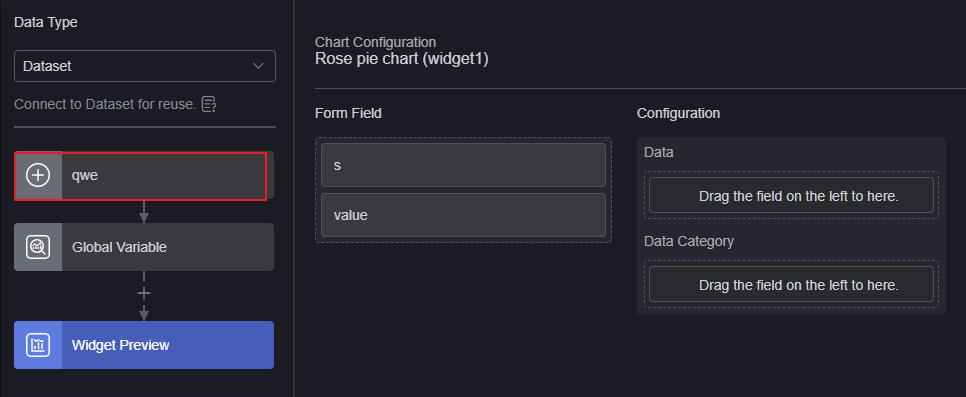Expand the Dataset dropdown chevron
This screenshot has height=397, width=966.
(259, 66)
